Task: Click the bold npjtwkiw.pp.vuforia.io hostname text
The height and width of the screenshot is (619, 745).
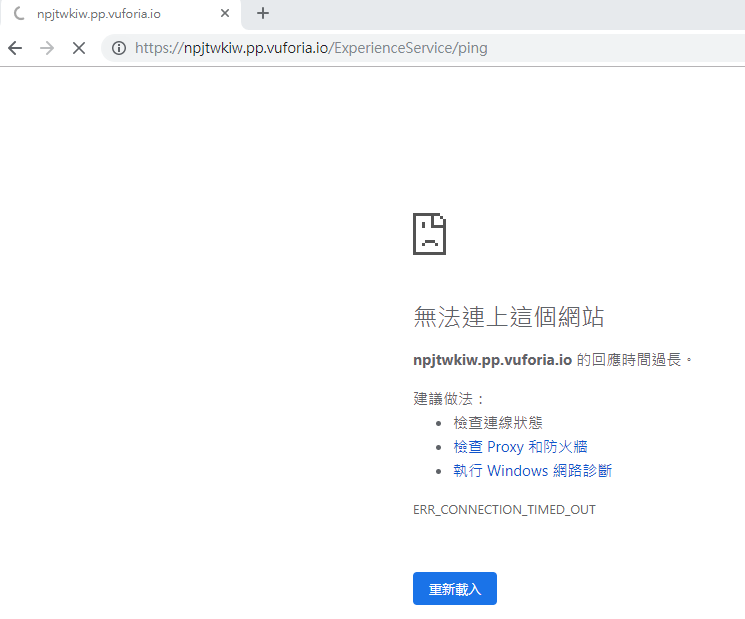Action: click(x=492, y=360)
